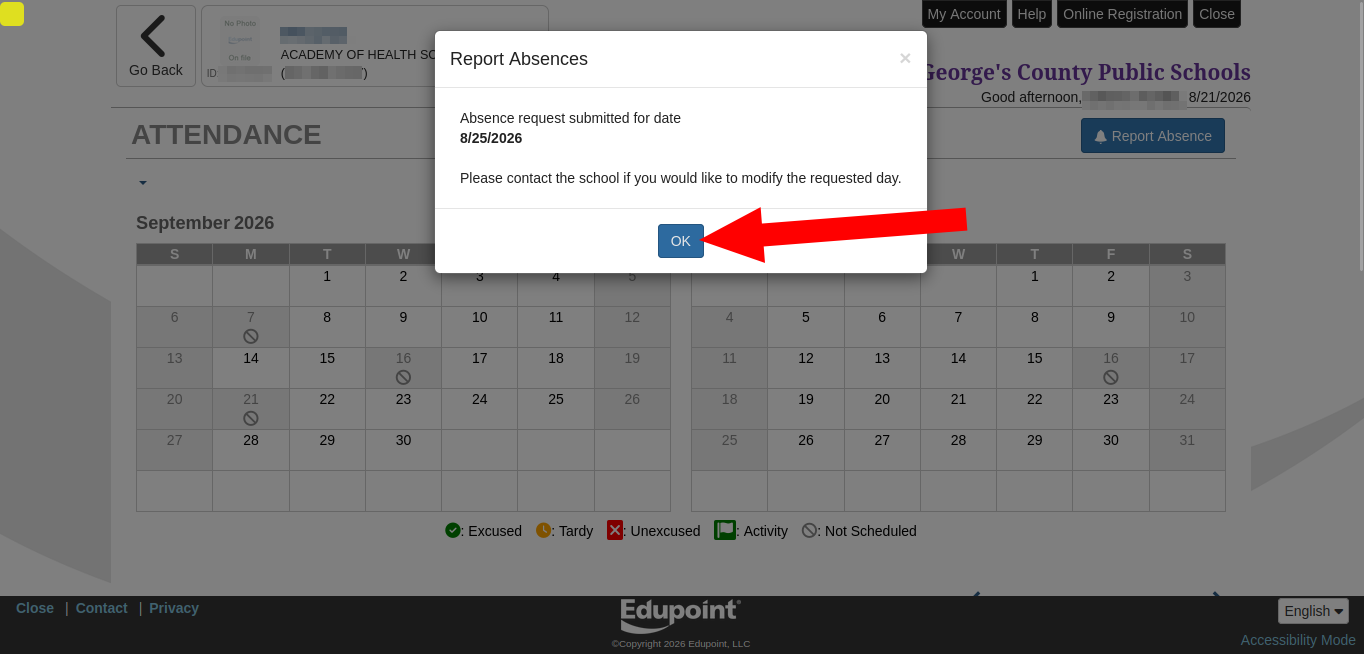The width and height of the screenshot is (1364, 654).
Task: Click the Excused green checkmark legend icon
Action: pyautogui.click(x=453, y=530)
